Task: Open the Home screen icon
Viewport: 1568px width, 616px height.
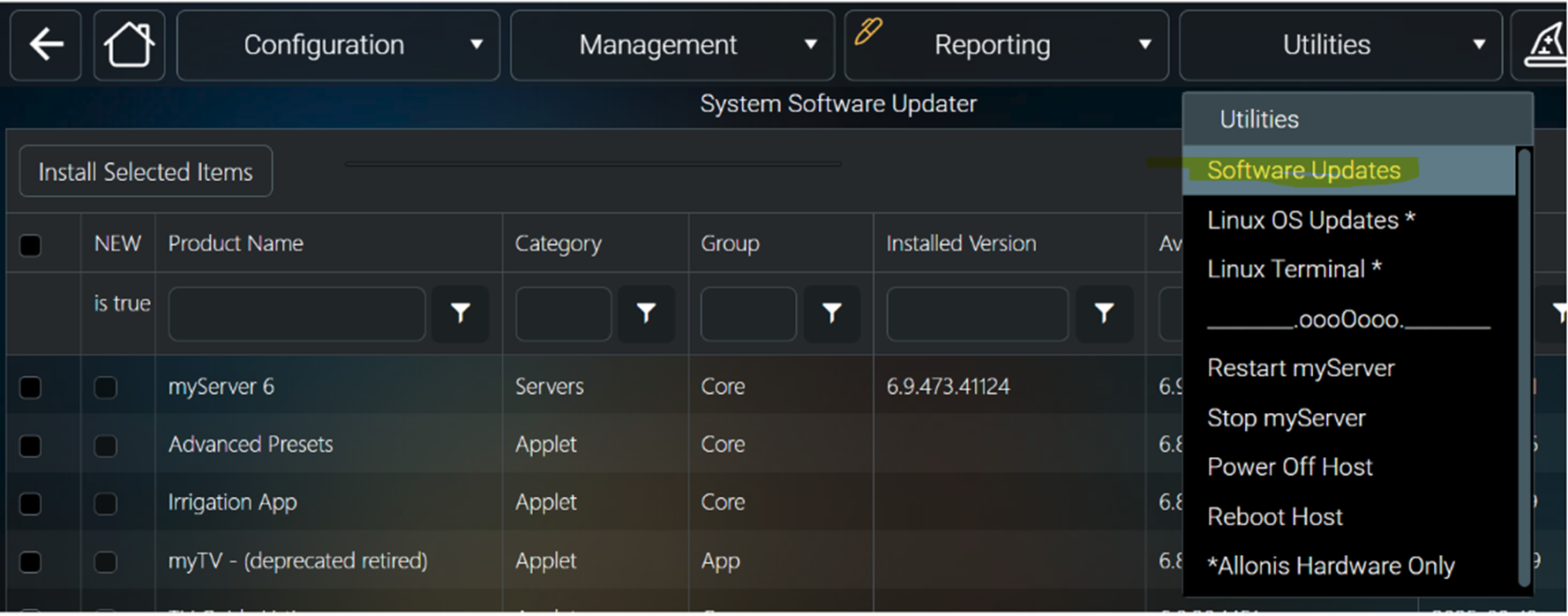Action: click(x=129, y=44)
